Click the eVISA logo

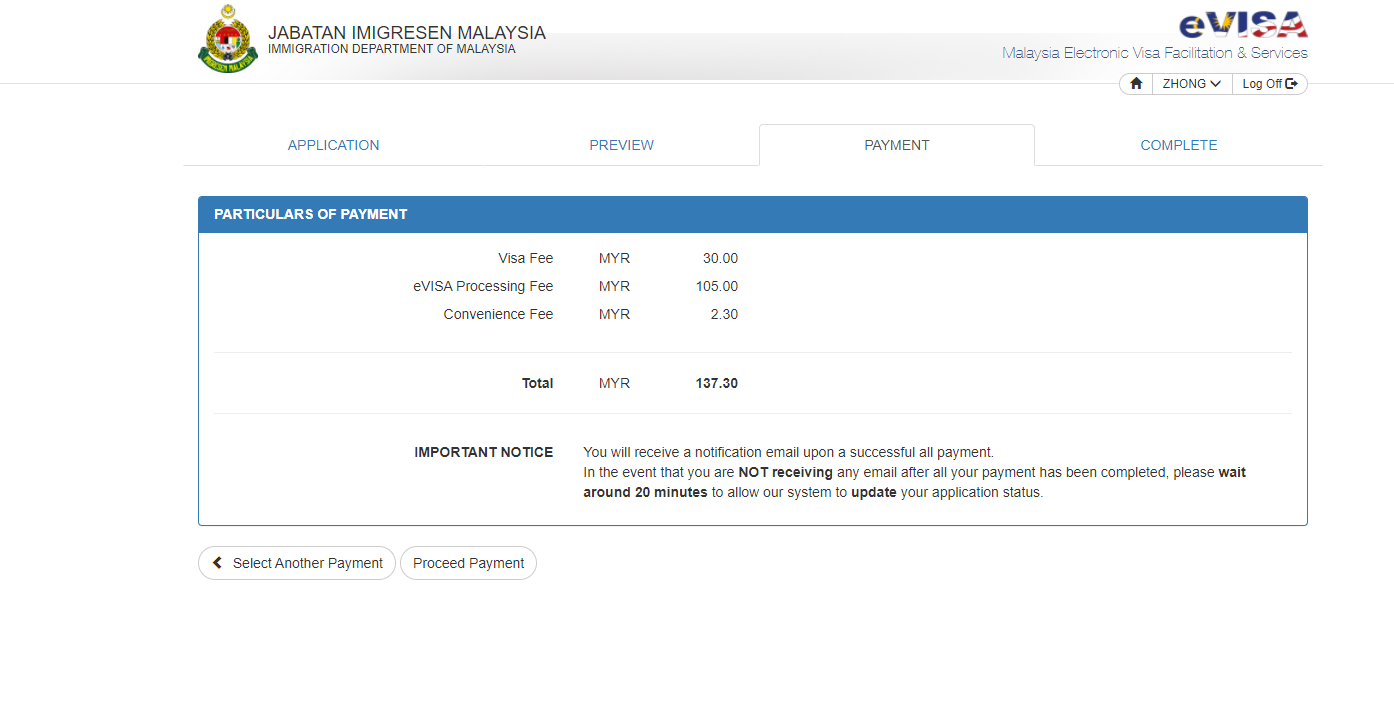tap(1243, 25)
